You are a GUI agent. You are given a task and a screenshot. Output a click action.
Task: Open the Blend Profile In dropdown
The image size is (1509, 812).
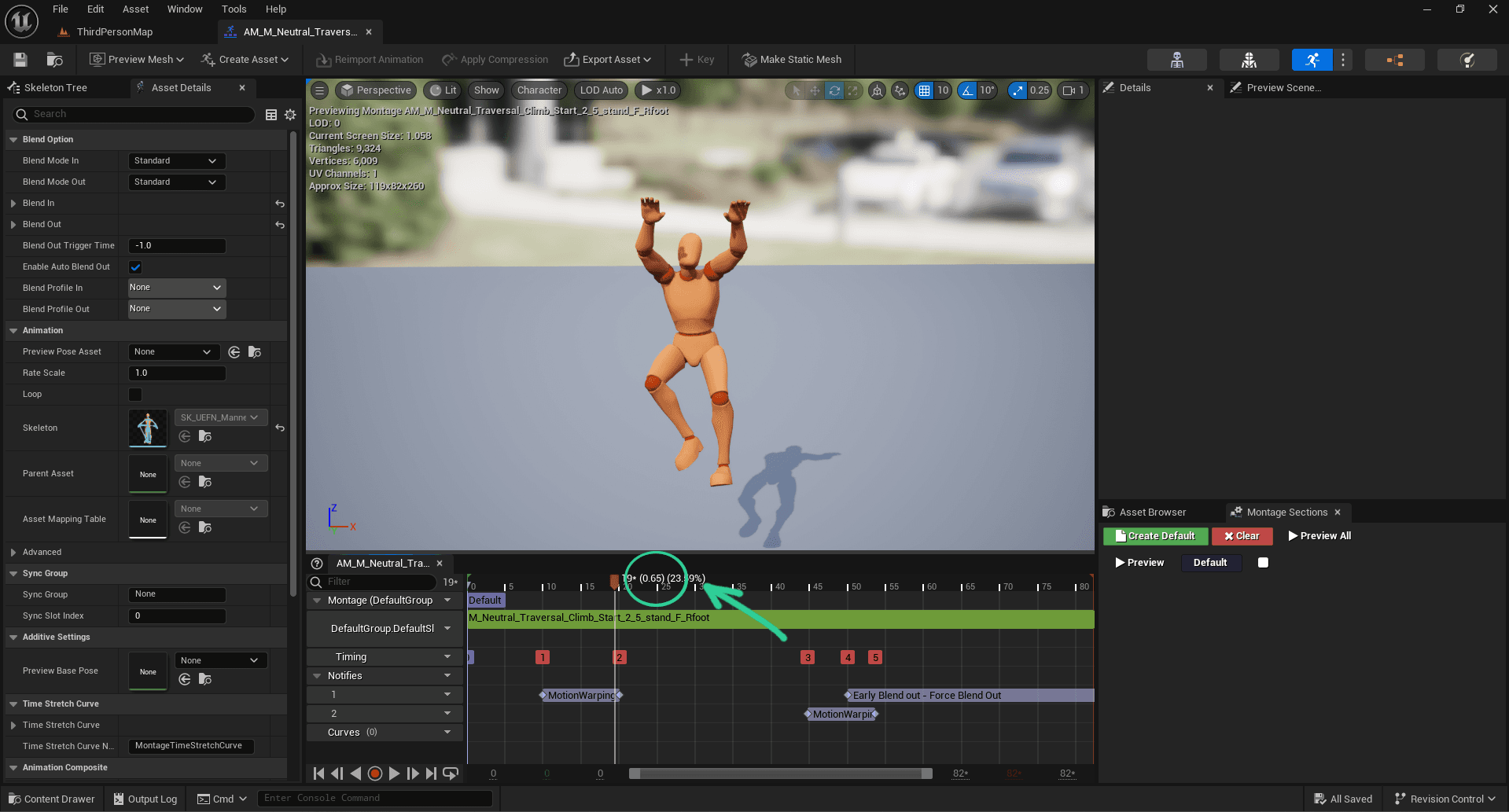click(177, 288)
